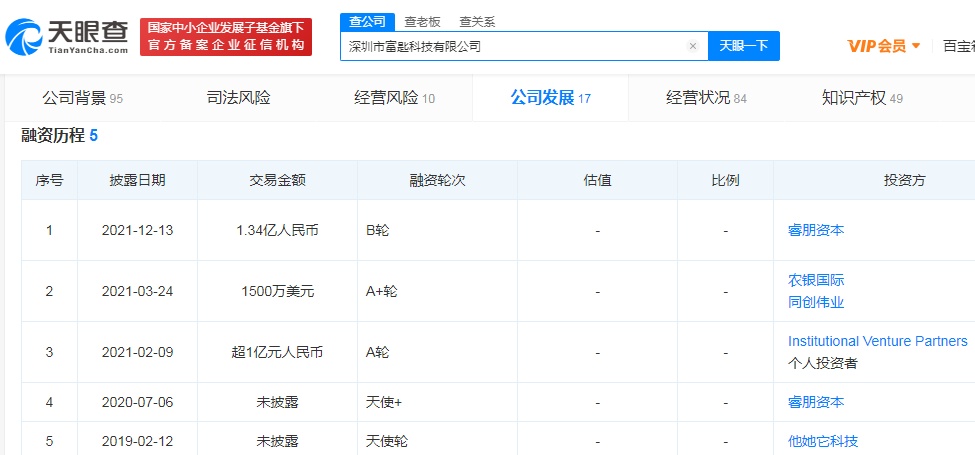Viewport: 975px width, 455px height.
Task: Click the 序号 column header
Action: 49,181
